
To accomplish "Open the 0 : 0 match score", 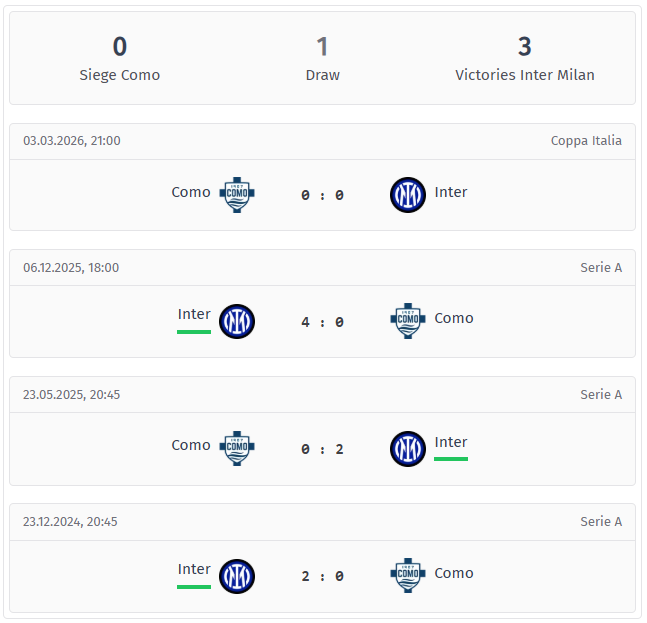I will pyautogui.click(x=322, y=195).
